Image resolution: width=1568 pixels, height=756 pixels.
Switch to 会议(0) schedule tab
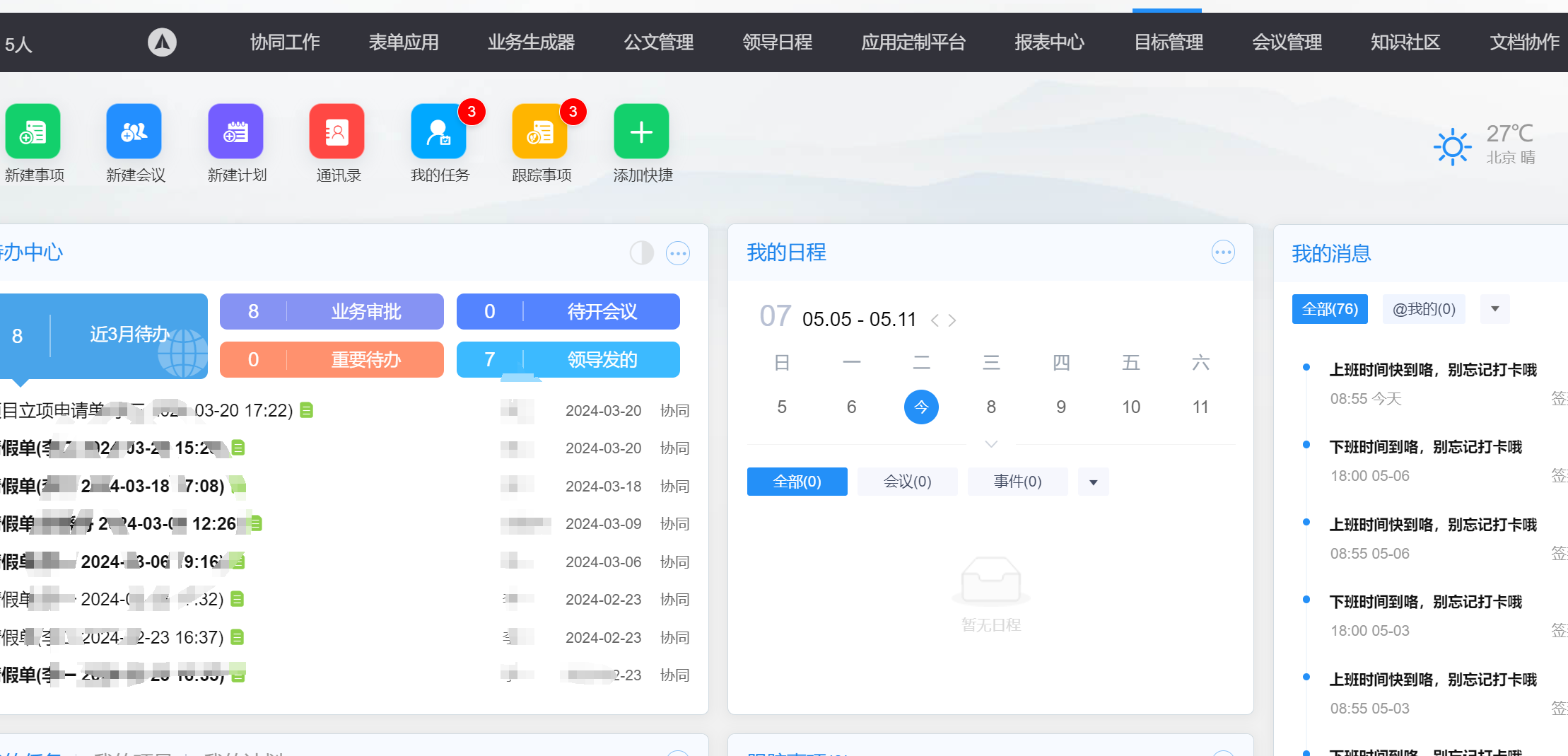[908, 482]
